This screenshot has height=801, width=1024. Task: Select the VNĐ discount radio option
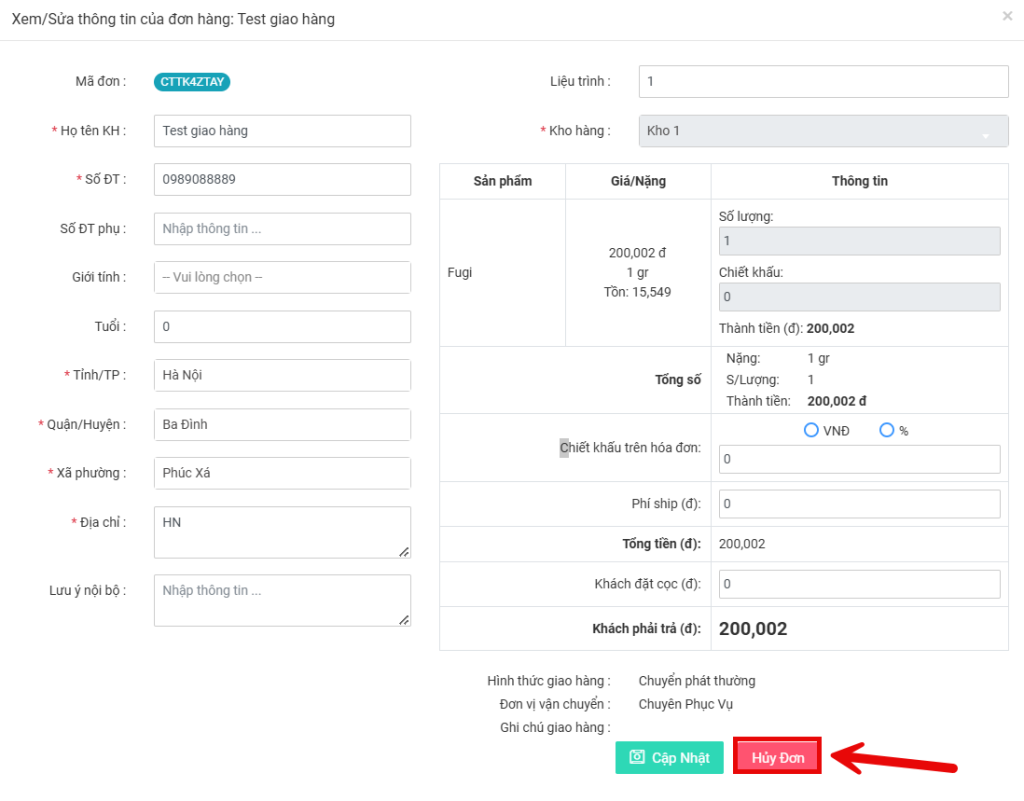[811, 430]
